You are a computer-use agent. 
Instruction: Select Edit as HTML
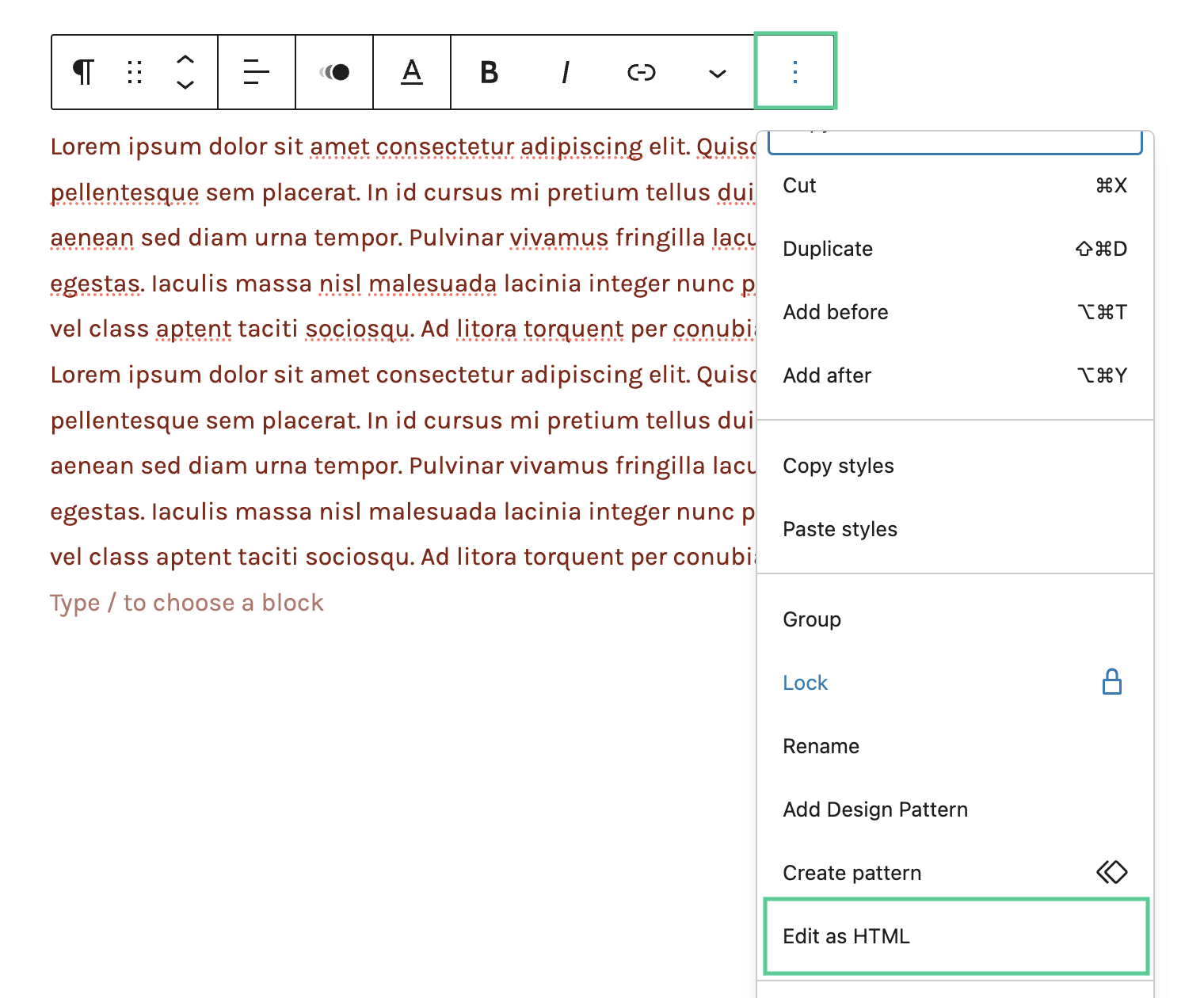click(x=955, y=936)
